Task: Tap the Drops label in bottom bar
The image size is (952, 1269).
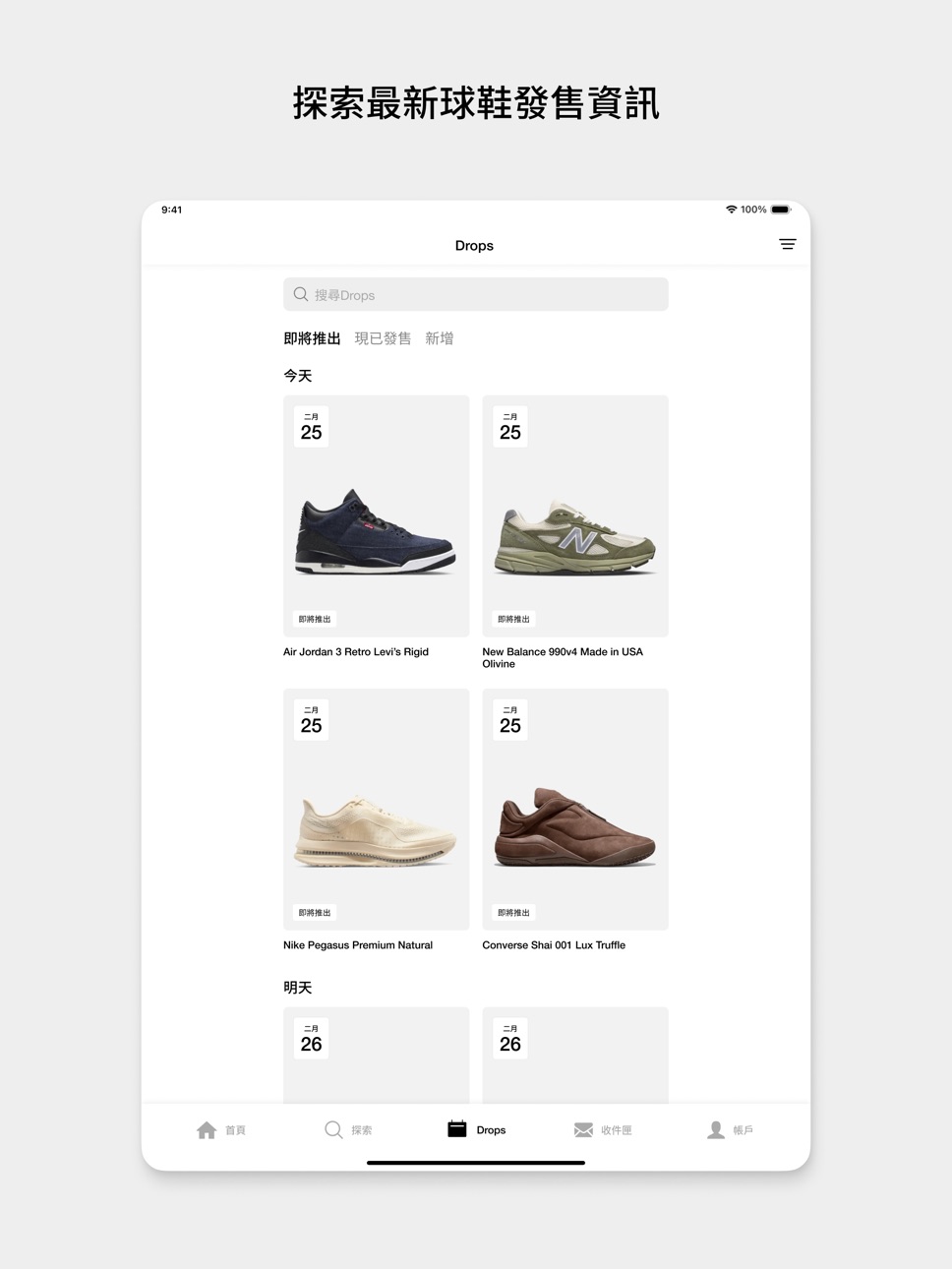Action: [491, 1130]
